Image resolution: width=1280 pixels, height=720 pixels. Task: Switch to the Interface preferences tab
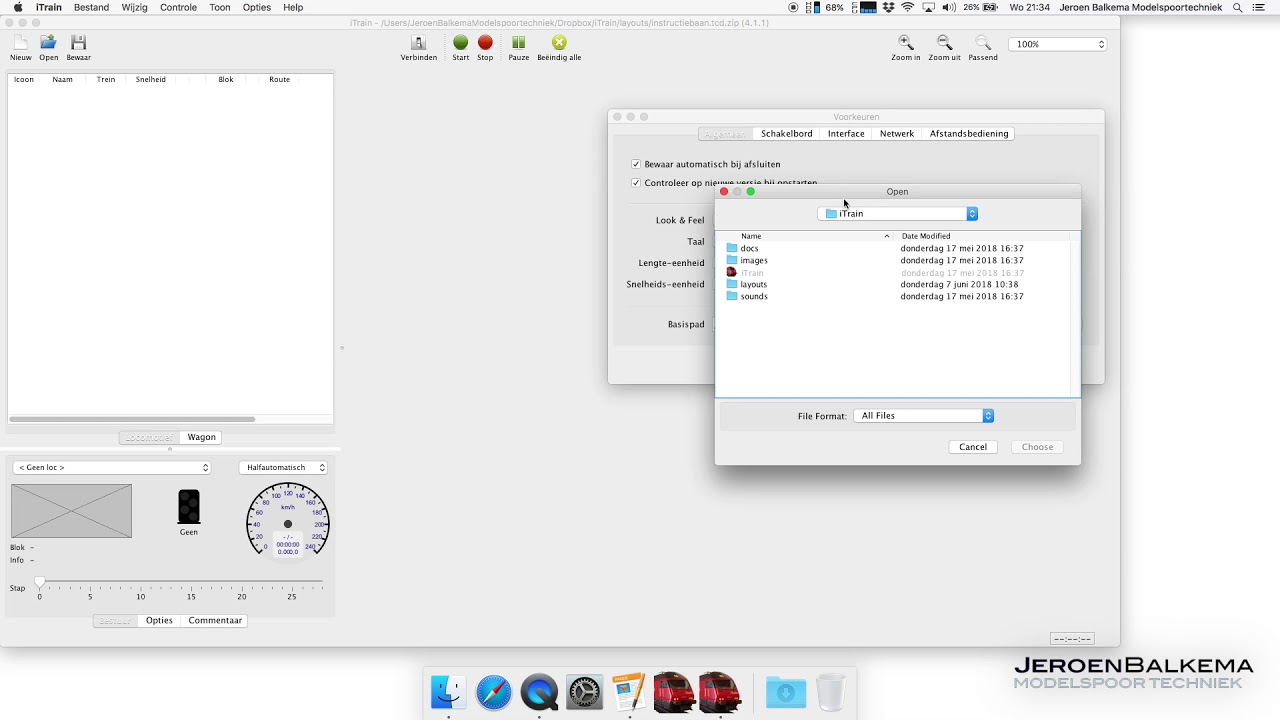click(846, 133)
